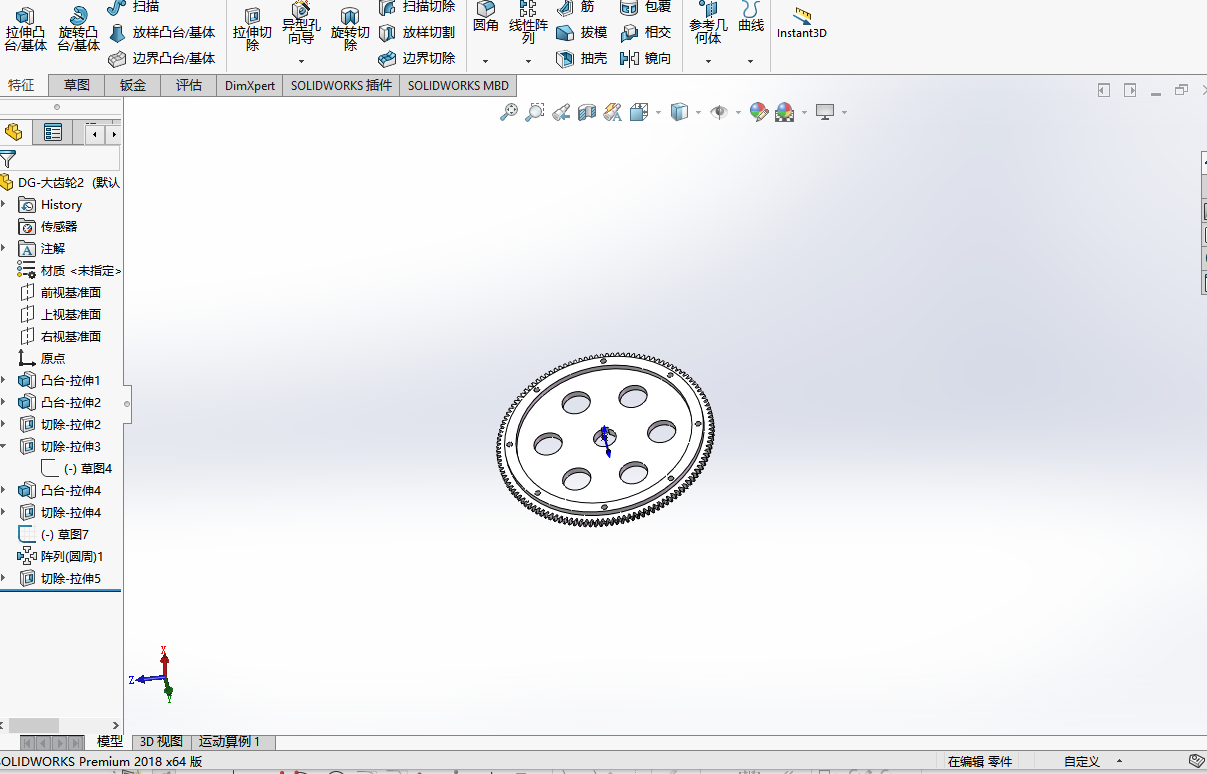Choose the 放样凸台/基体 loft boss tool

[162, 32]
